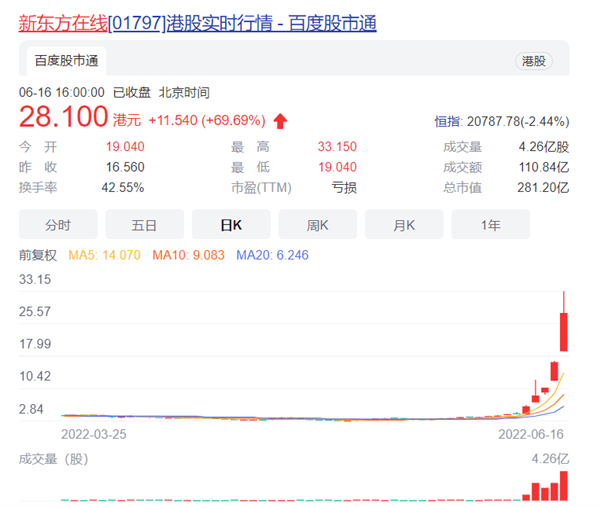This screenshot has width=600, height=507.
Task: Open the 新东方在线[01797]港股实时行情 title link
Action: click(197, 23)
